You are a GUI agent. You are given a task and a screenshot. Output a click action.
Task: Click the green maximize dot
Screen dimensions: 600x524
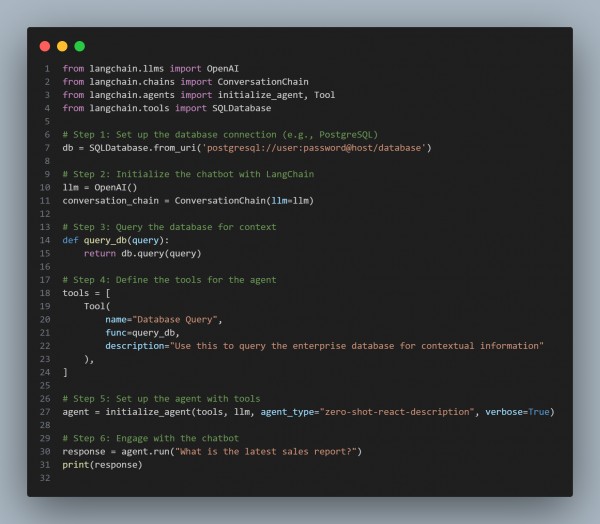[80, 46]
